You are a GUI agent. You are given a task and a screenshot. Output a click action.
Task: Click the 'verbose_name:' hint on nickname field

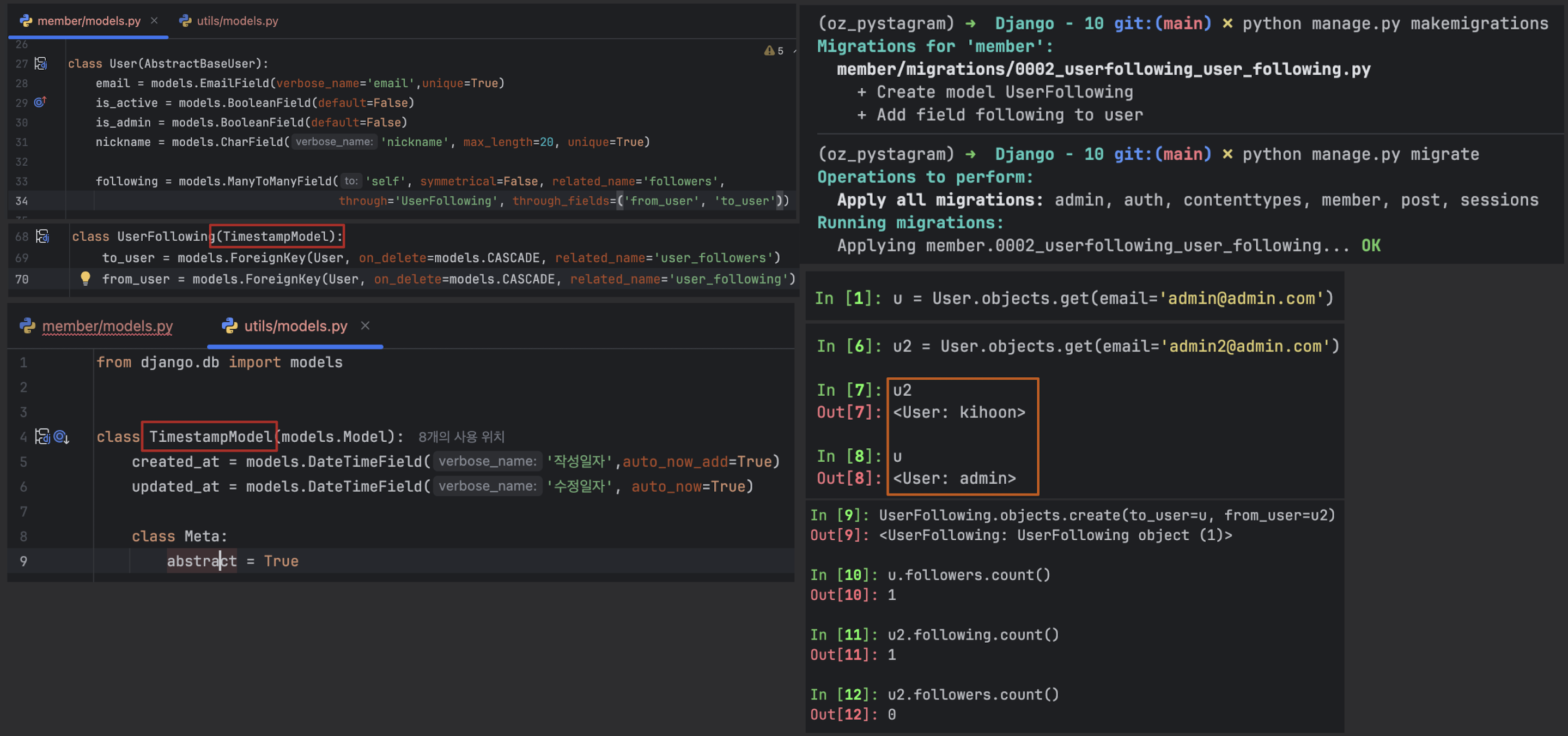(334, 142)
